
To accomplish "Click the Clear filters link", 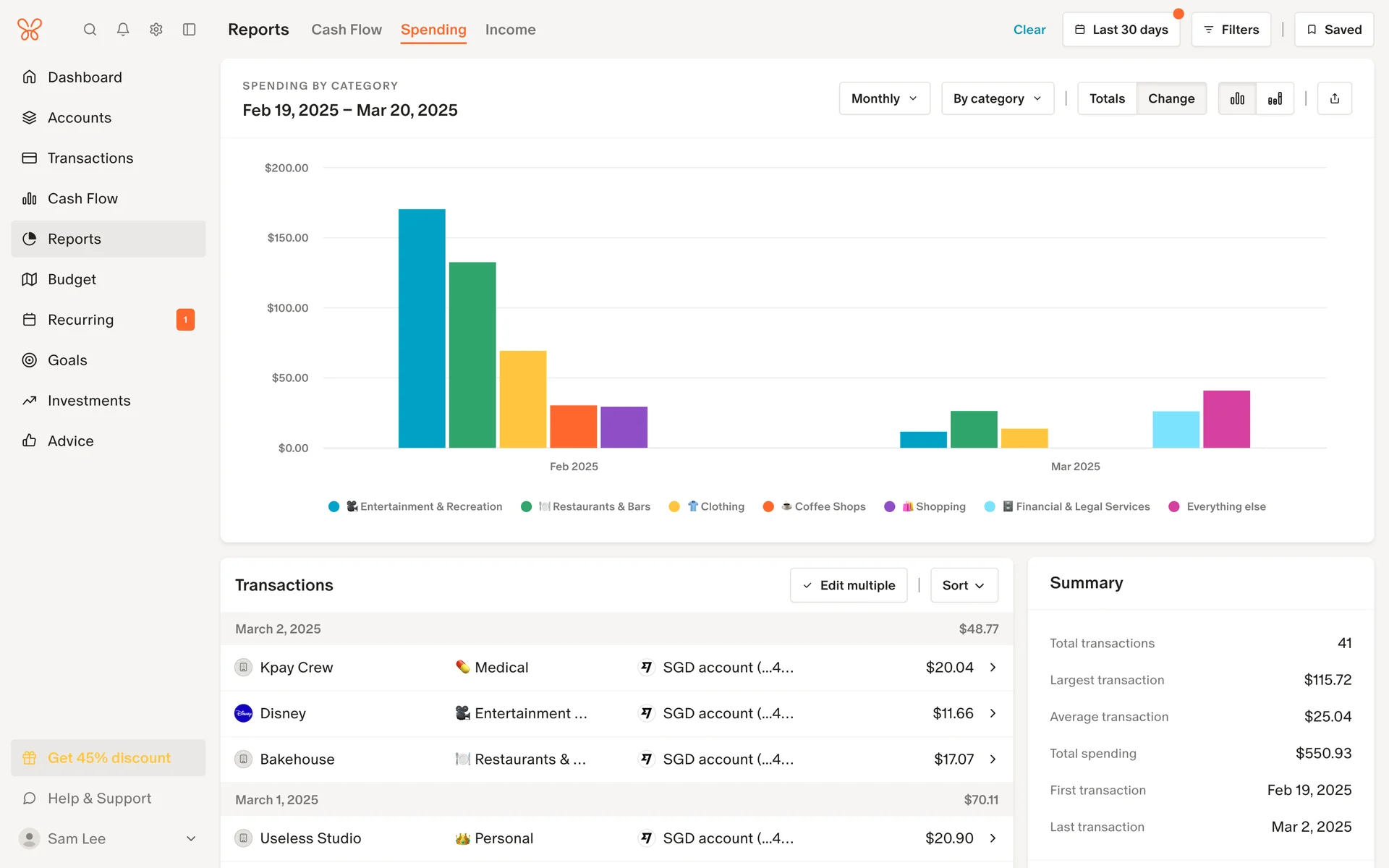I will pos(1029,30).
